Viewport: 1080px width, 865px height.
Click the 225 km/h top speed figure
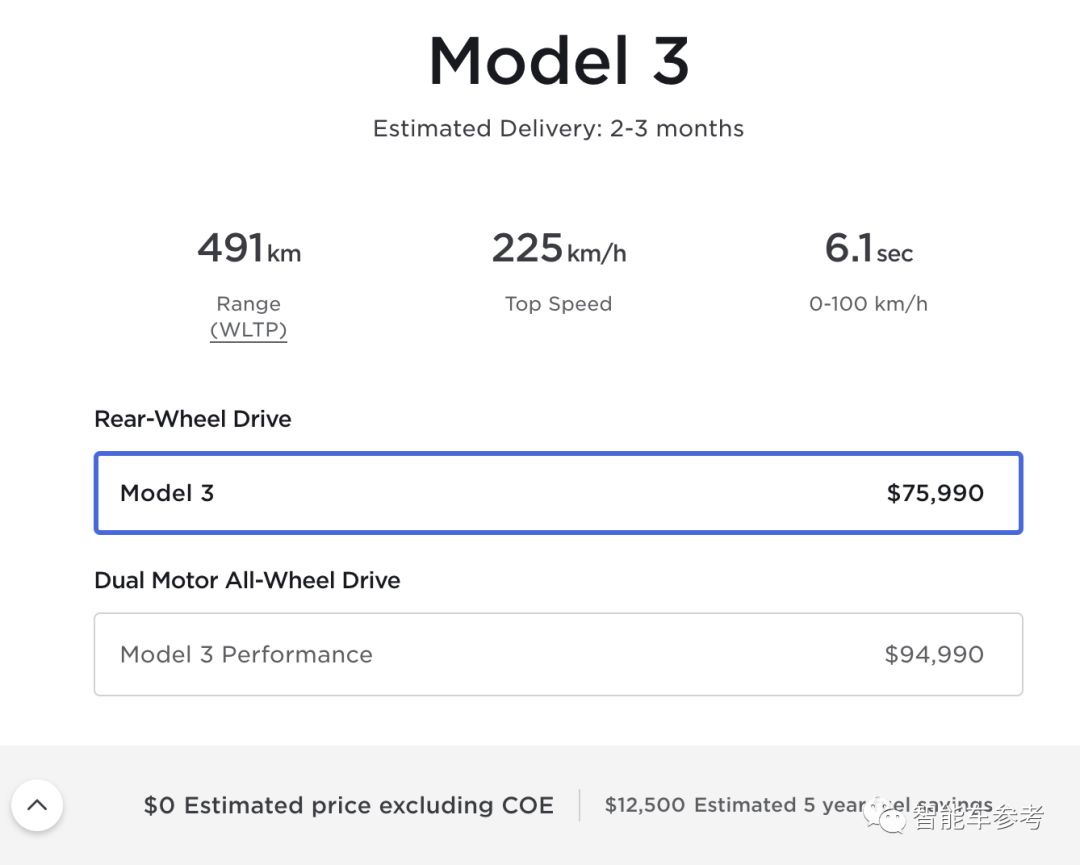point(558,248)
